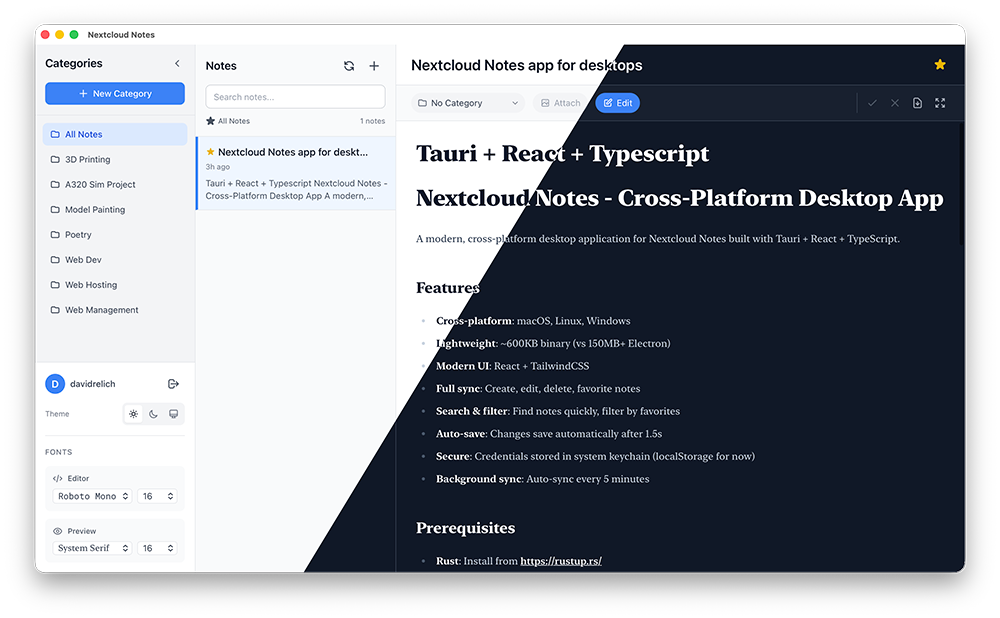Create a New Category
Viewport: 1000px width, 618px height.
(x=114, y=93)
